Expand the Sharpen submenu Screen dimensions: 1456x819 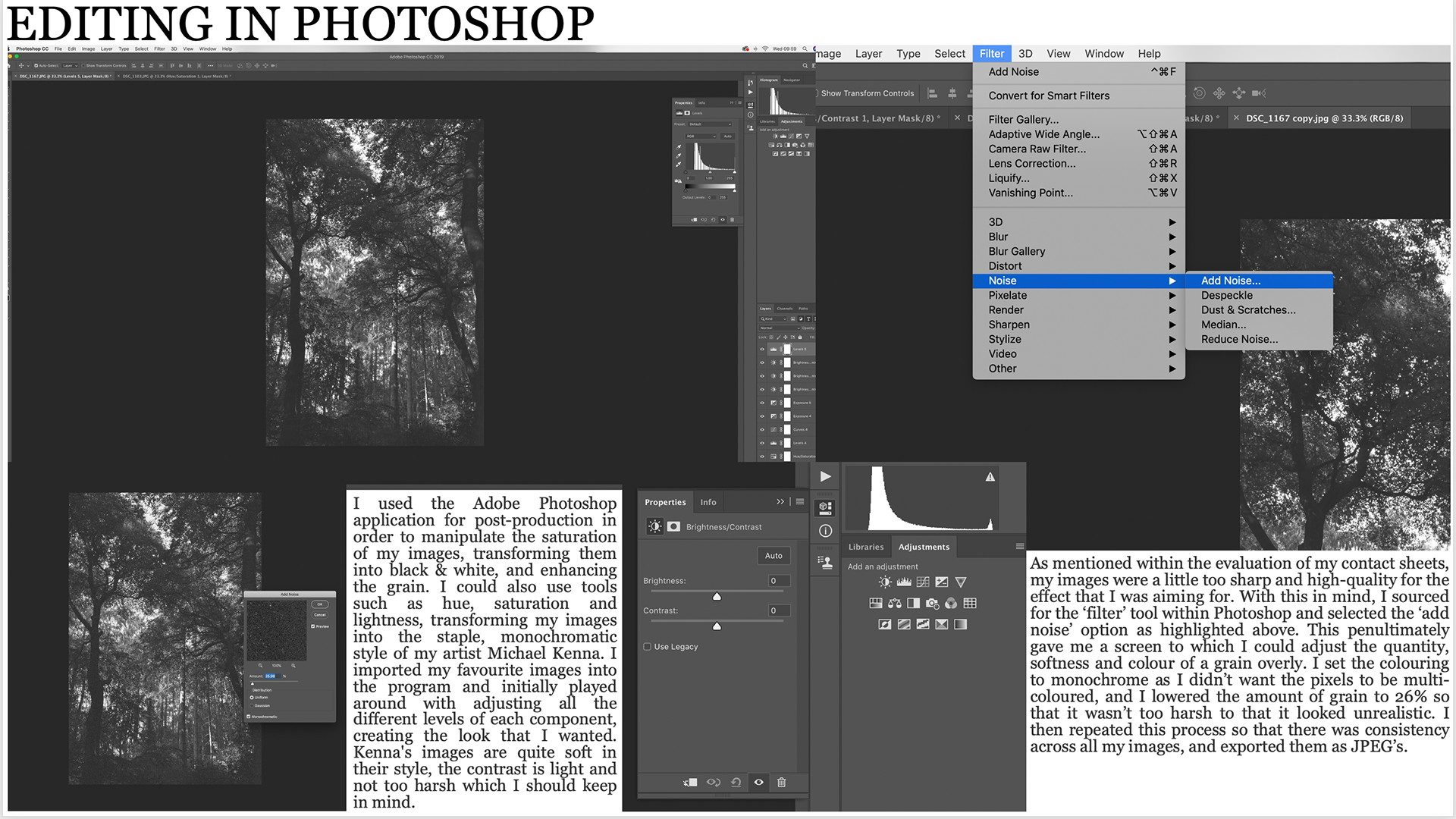(x=1078, y=325)
